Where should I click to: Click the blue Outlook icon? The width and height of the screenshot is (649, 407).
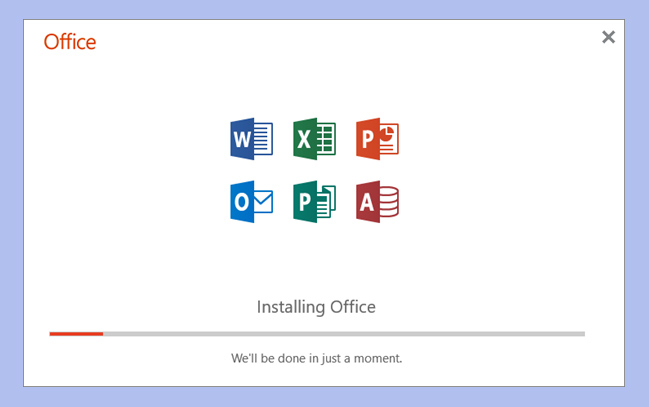click(x=251, y=202)
